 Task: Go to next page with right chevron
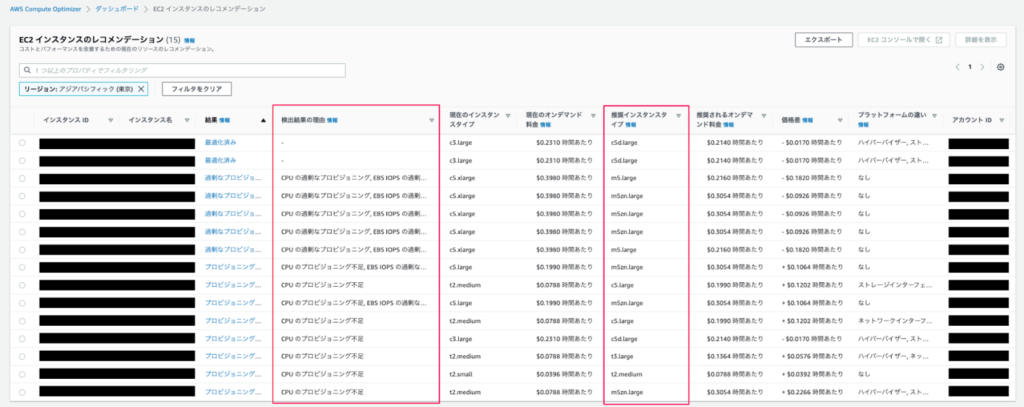click(x=982, y=67)
